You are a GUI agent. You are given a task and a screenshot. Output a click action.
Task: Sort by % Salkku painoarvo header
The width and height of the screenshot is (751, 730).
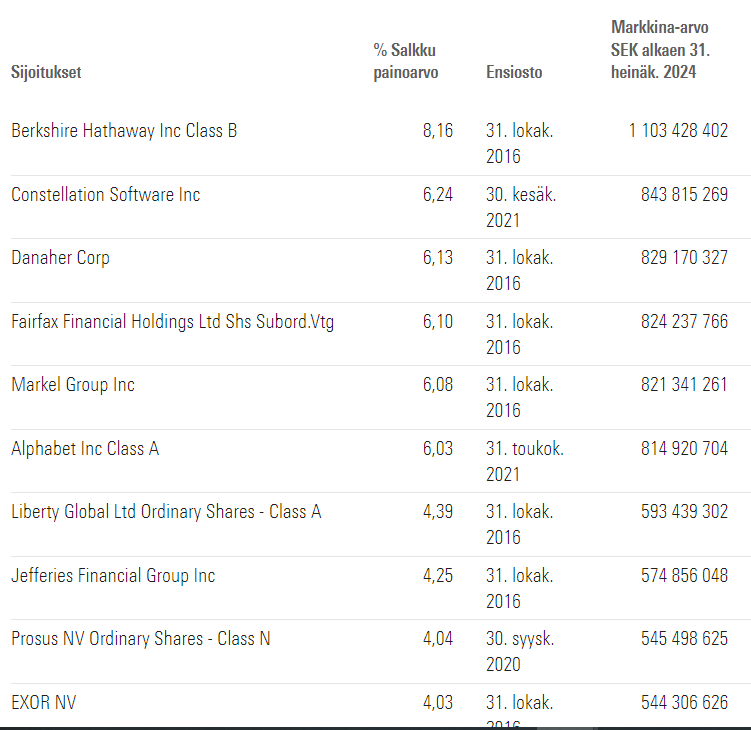tap(405, 60)
